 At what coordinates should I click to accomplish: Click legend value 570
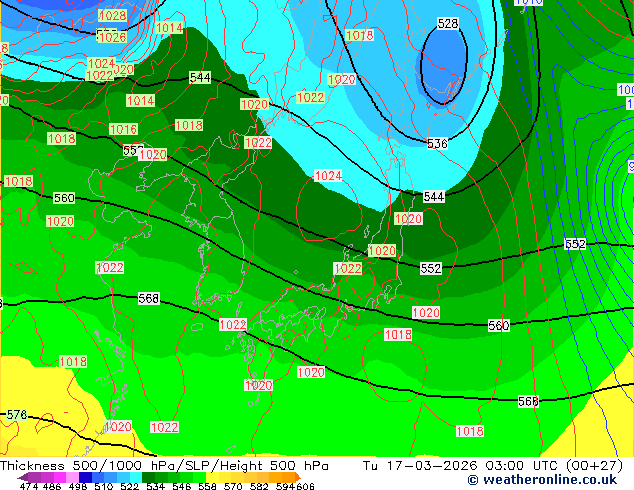tap(233, 487)
